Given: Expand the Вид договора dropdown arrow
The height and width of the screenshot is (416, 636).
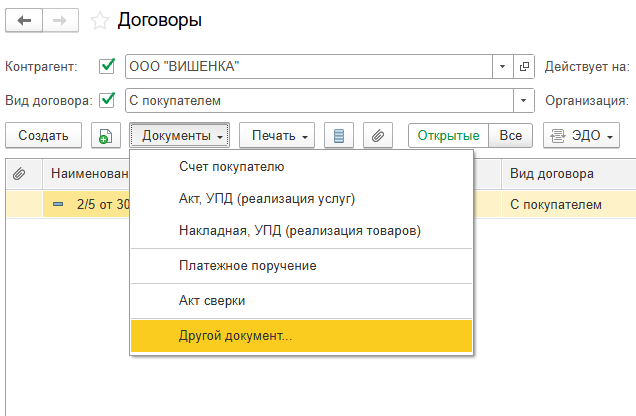Looking at the screenshot, I should 524,100.
